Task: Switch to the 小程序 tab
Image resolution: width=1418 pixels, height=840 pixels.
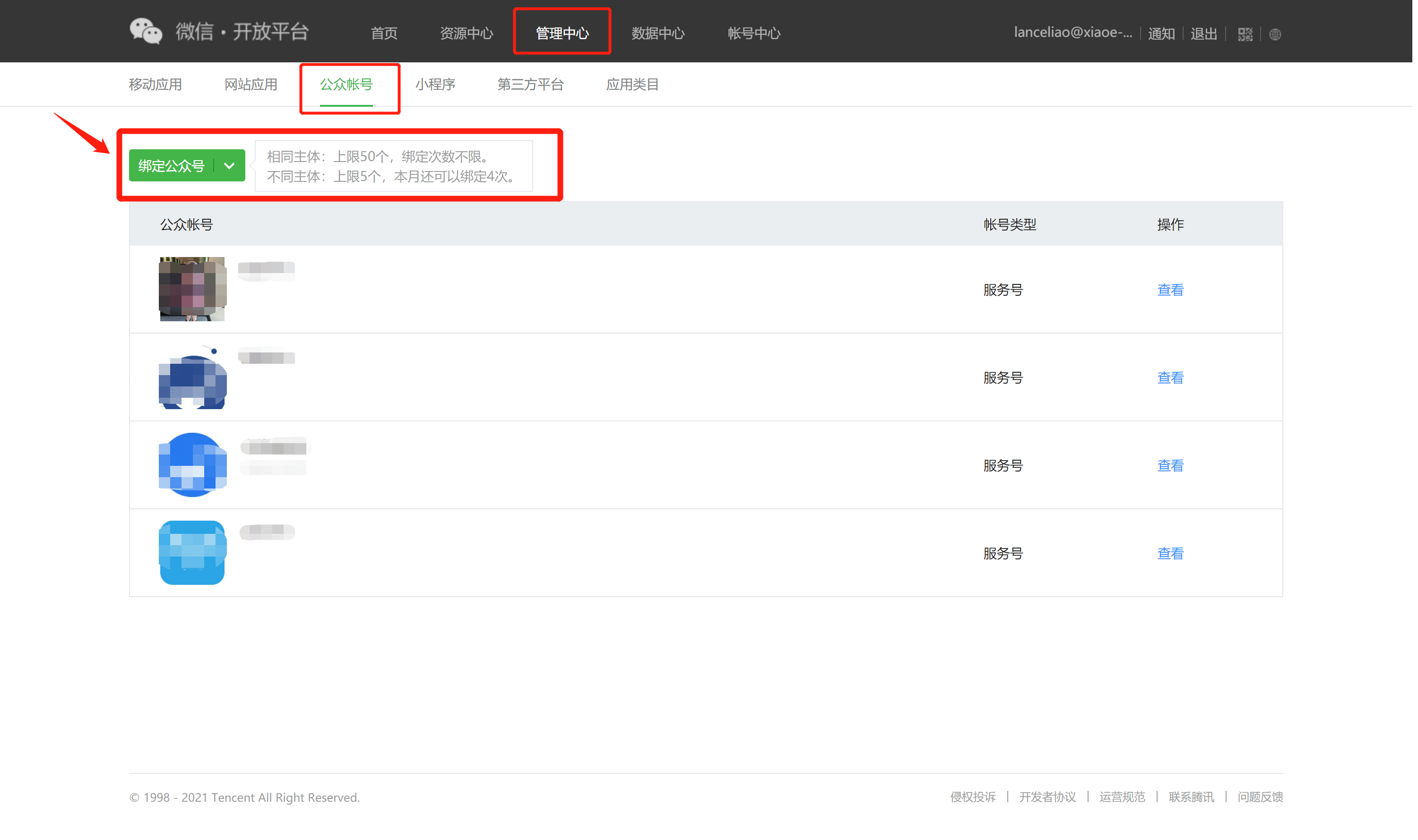Action: tap(437, 85)
